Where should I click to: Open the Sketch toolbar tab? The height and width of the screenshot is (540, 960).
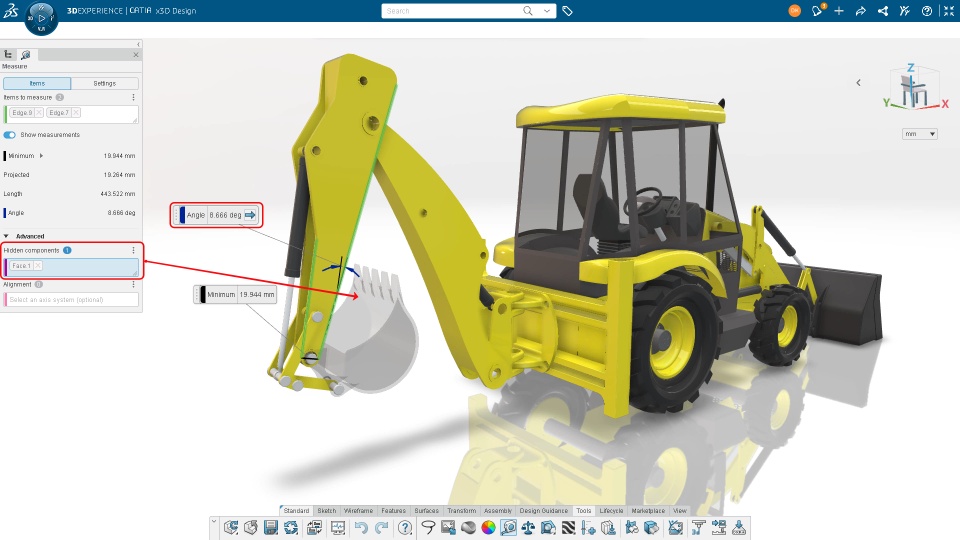click(x=326, y=511)
